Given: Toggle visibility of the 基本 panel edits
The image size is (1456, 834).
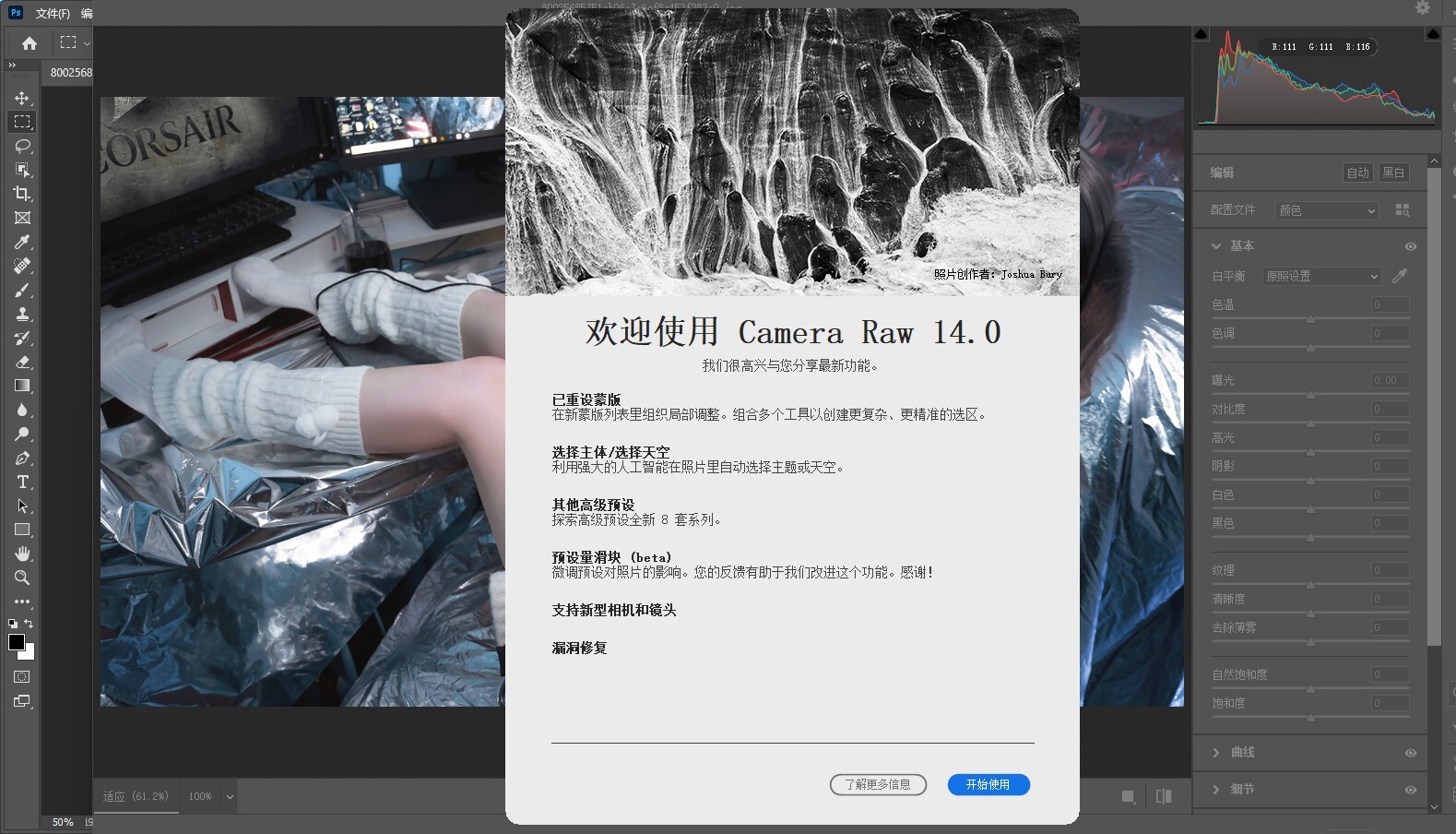Looking at the screenshot, I should (x=1410, y=246).
